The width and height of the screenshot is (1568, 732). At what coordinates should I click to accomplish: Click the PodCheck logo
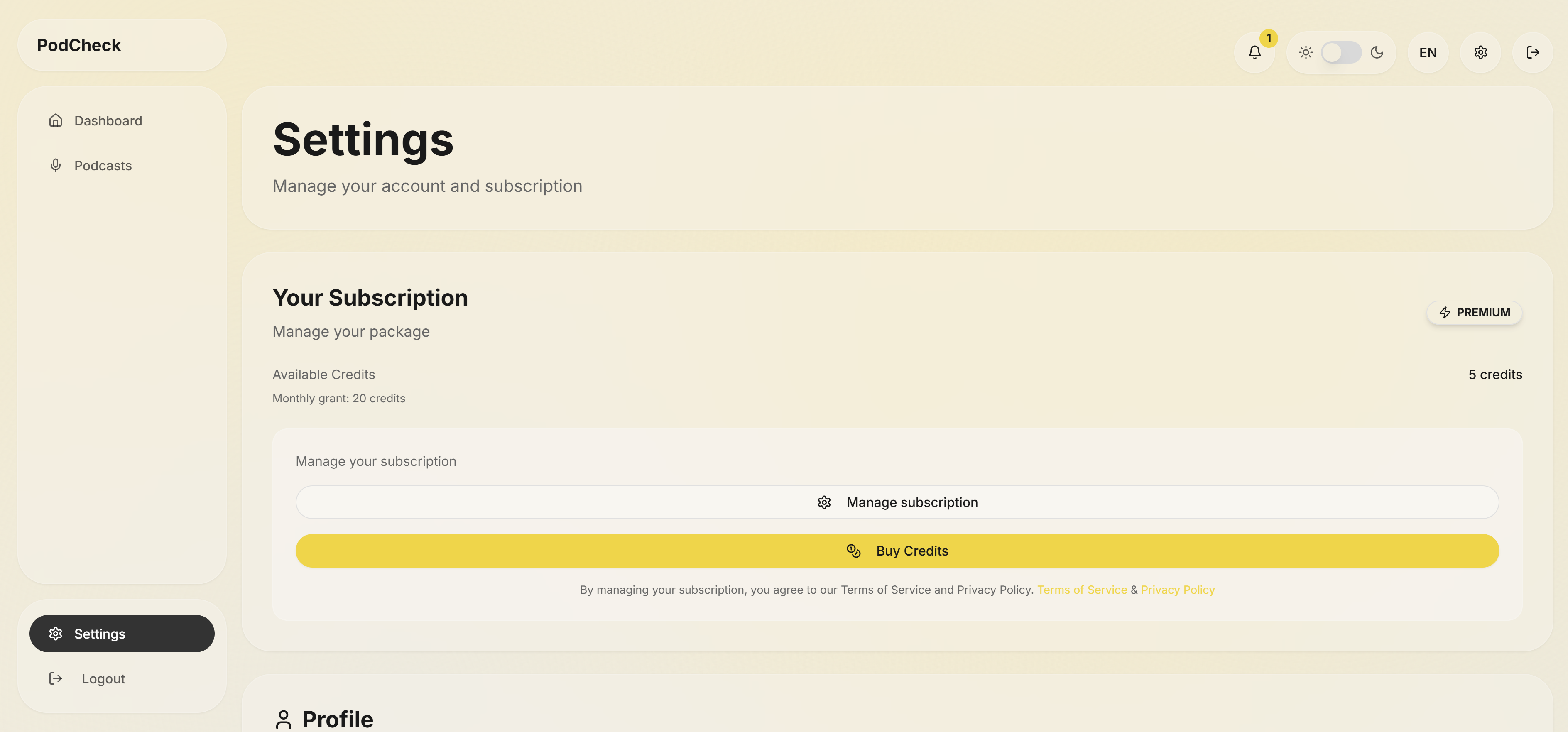[79, 45]
